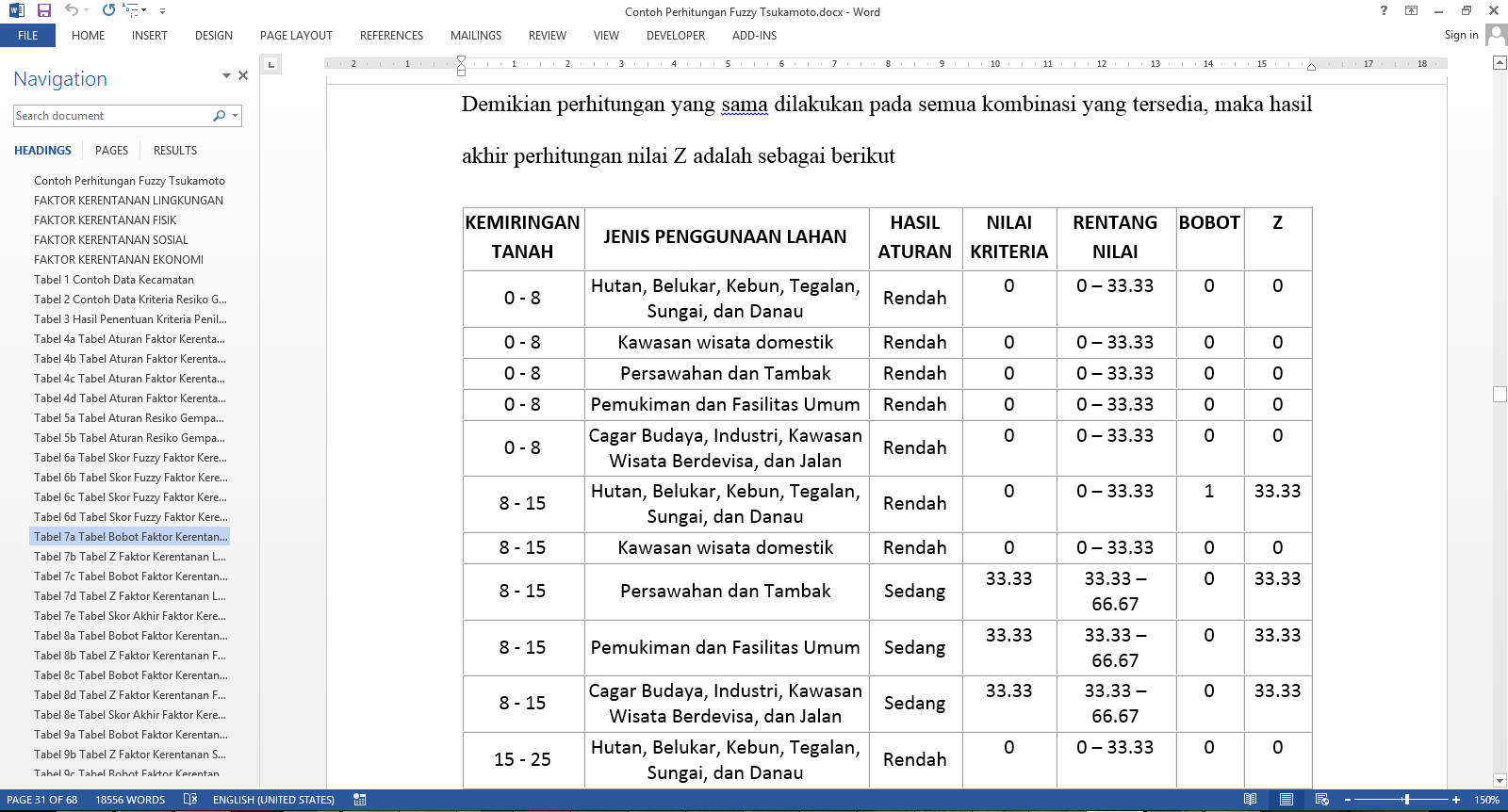The width and height of the screenshot is (1508, 812).
Task: Click the zoom slider handle
Action: 1406,800
